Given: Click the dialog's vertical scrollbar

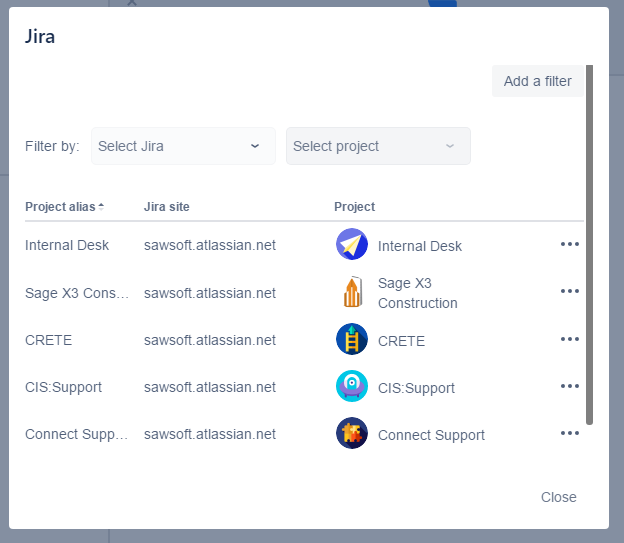Looking at the screenshot, I should (x=589, y=245).
